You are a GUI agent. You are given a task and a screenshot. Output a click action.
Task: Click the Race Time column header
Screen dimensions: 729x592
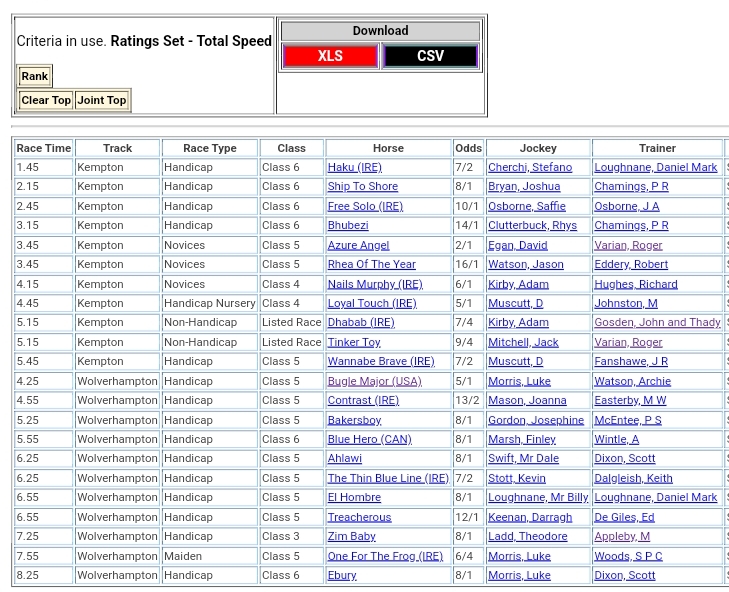[44, 148]
